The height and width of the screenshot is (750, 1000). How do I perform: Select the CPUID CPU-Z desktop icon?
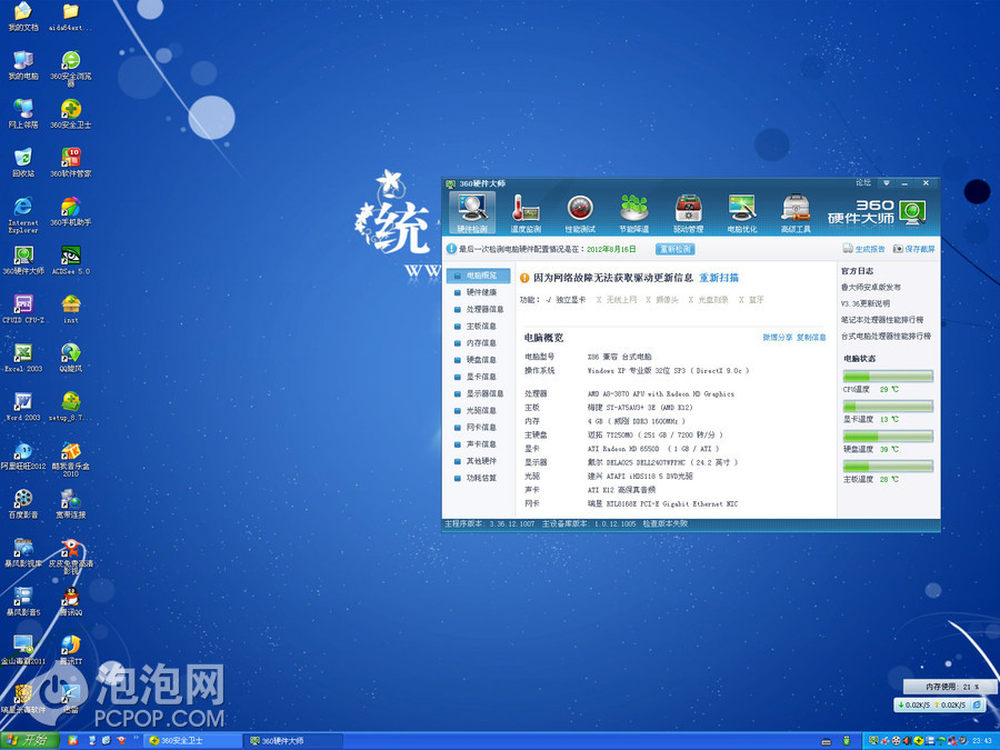pyautogui.click(x=23, y=309)
